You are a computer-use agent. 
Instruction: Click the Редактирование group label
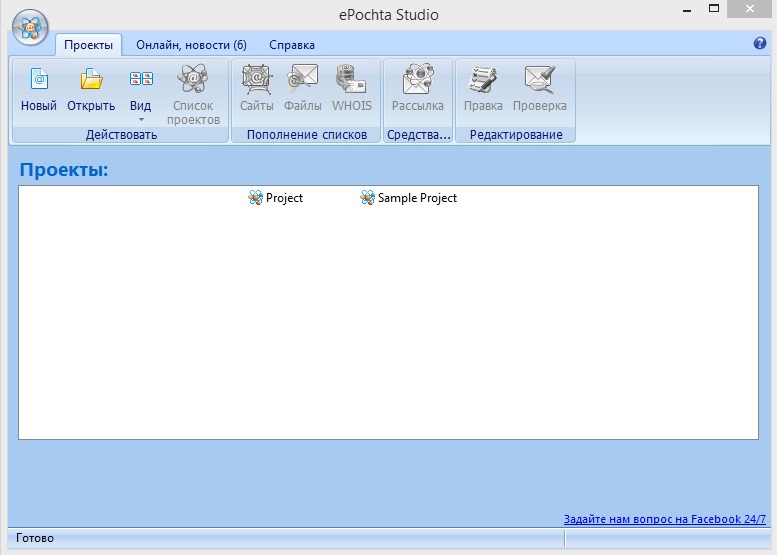pos(516,135)
